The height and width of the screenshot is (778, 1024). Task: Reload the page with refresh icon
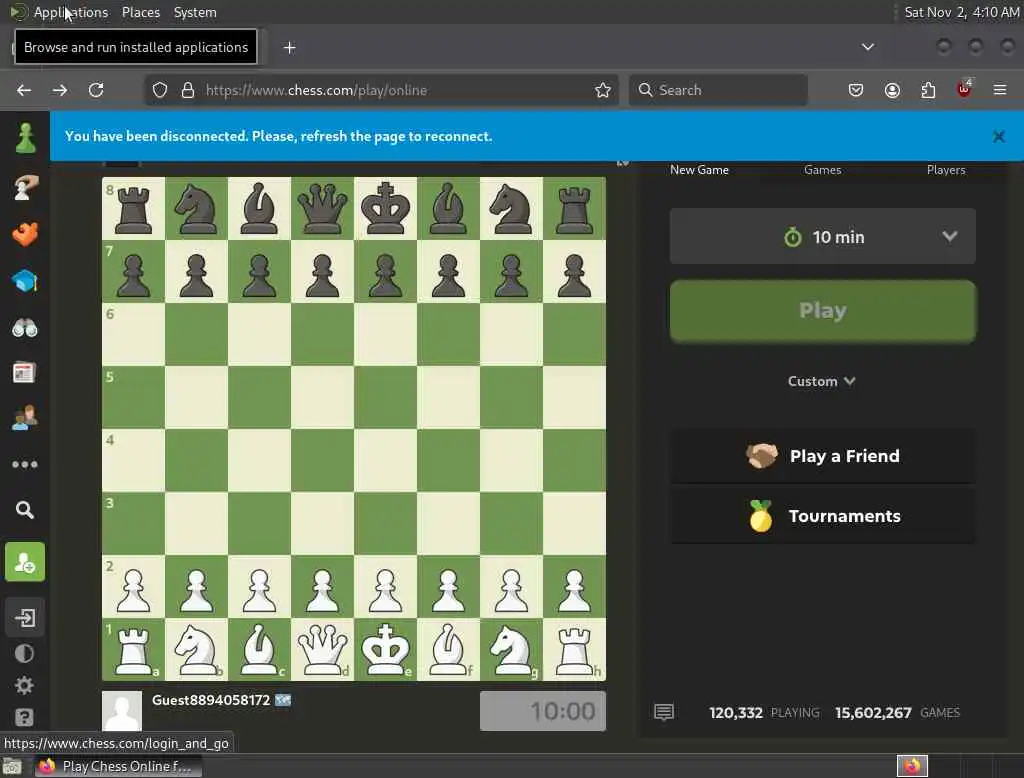click(x=96, y=90)
